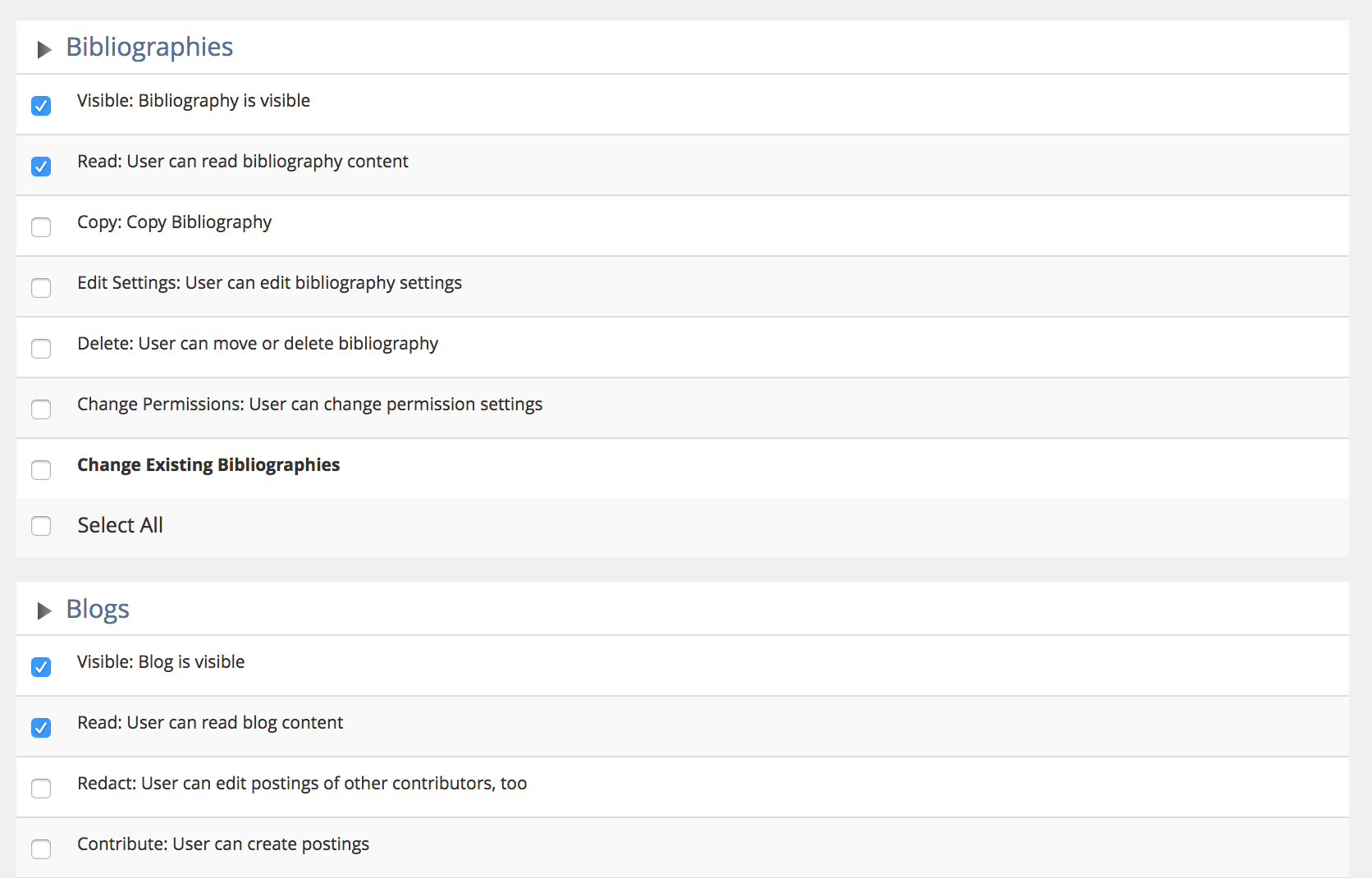Tick Change Permissions checkbox
This screenshot has height=878, width=1372.
[41, 409]
